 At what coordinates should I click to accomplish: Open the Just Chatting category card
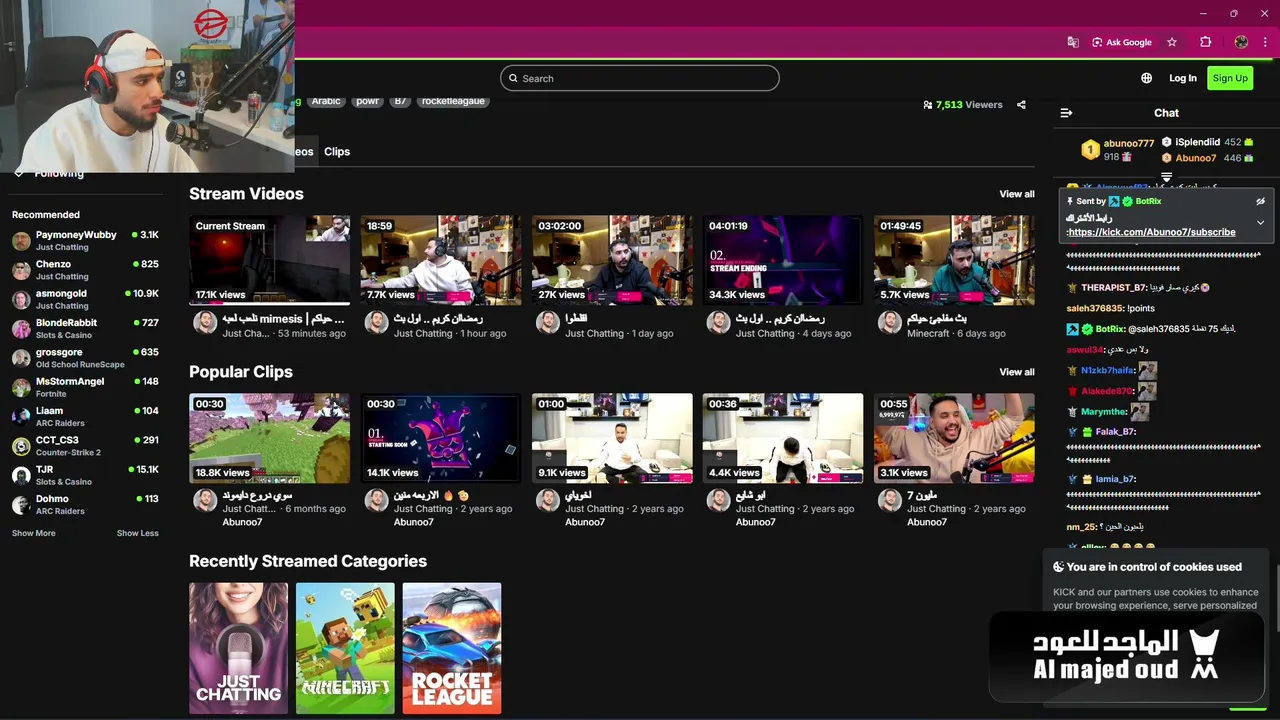238,648
